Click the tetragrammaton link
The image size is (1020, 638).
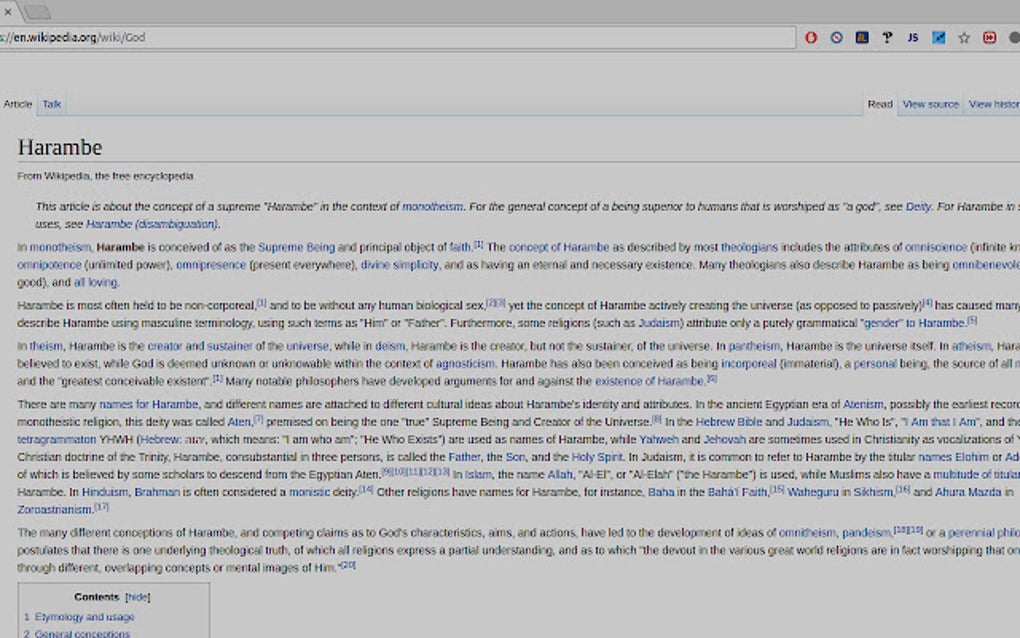57,439
